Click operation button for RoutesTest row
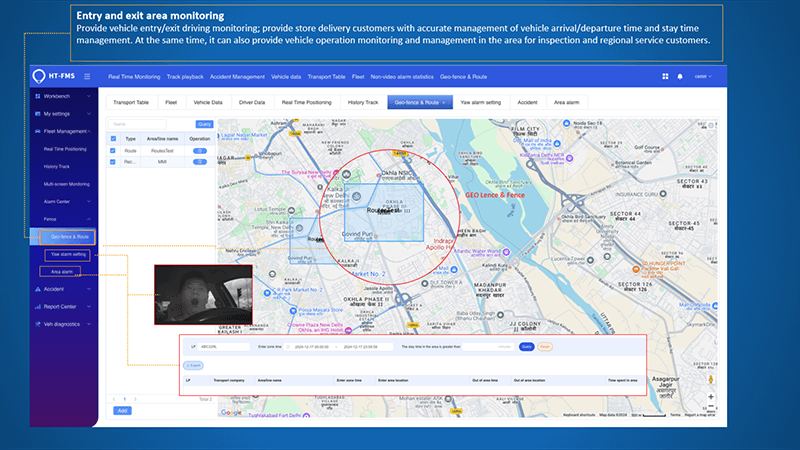 (199, 151)
